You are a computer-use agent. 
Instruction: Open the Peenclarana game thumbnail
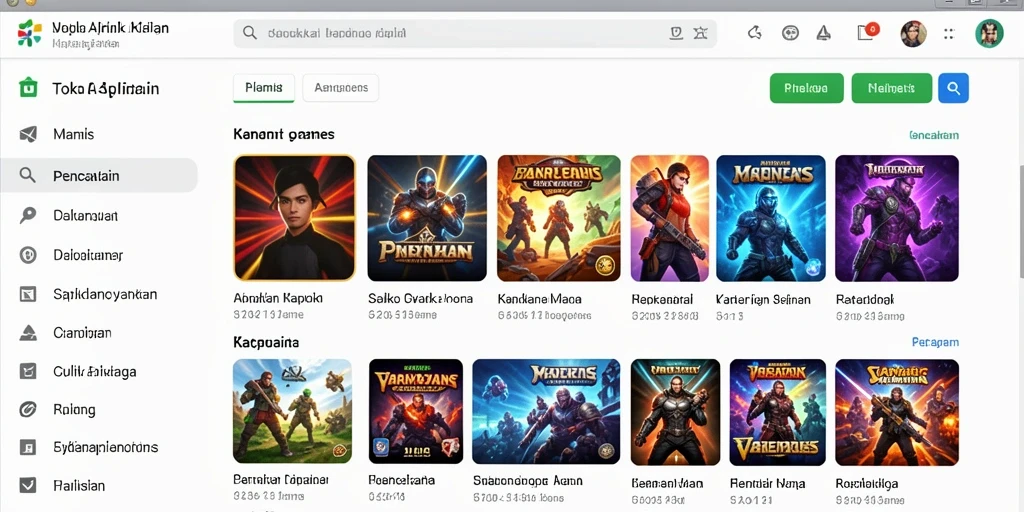coord(416,411)
